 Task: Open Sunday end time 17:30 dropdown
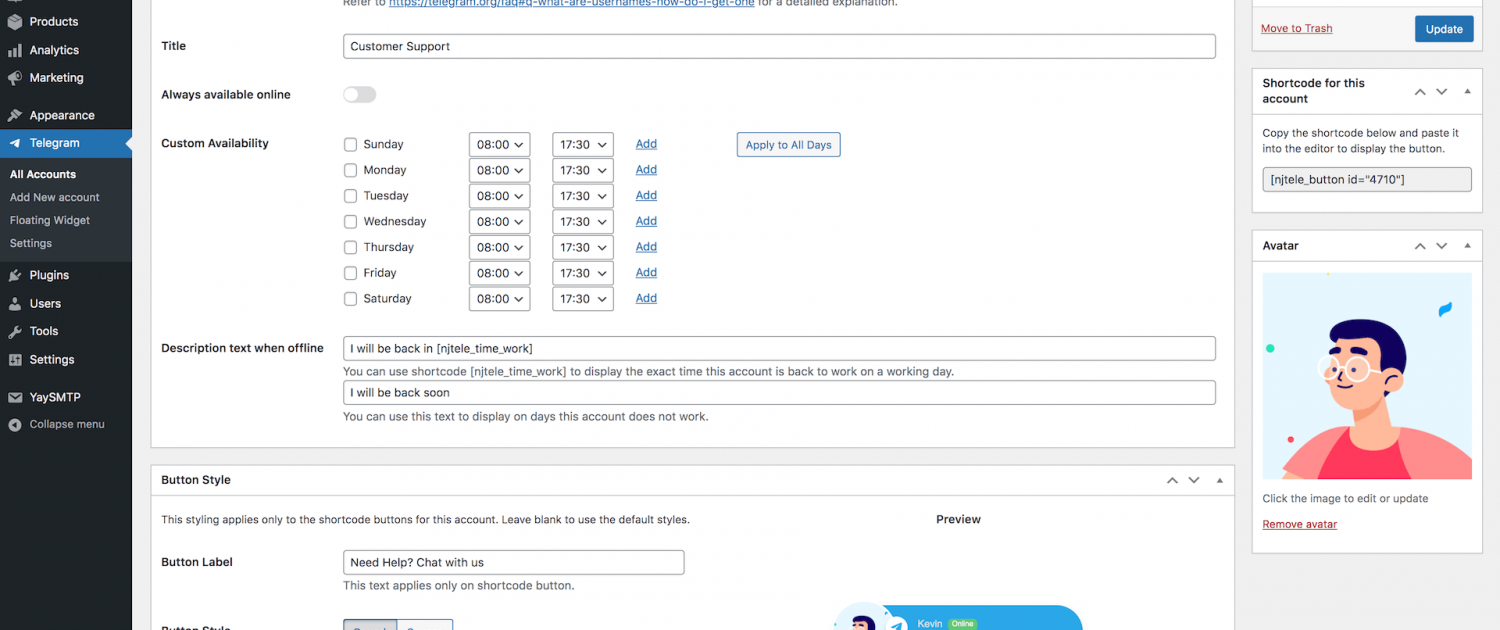[x=583, y=144]
